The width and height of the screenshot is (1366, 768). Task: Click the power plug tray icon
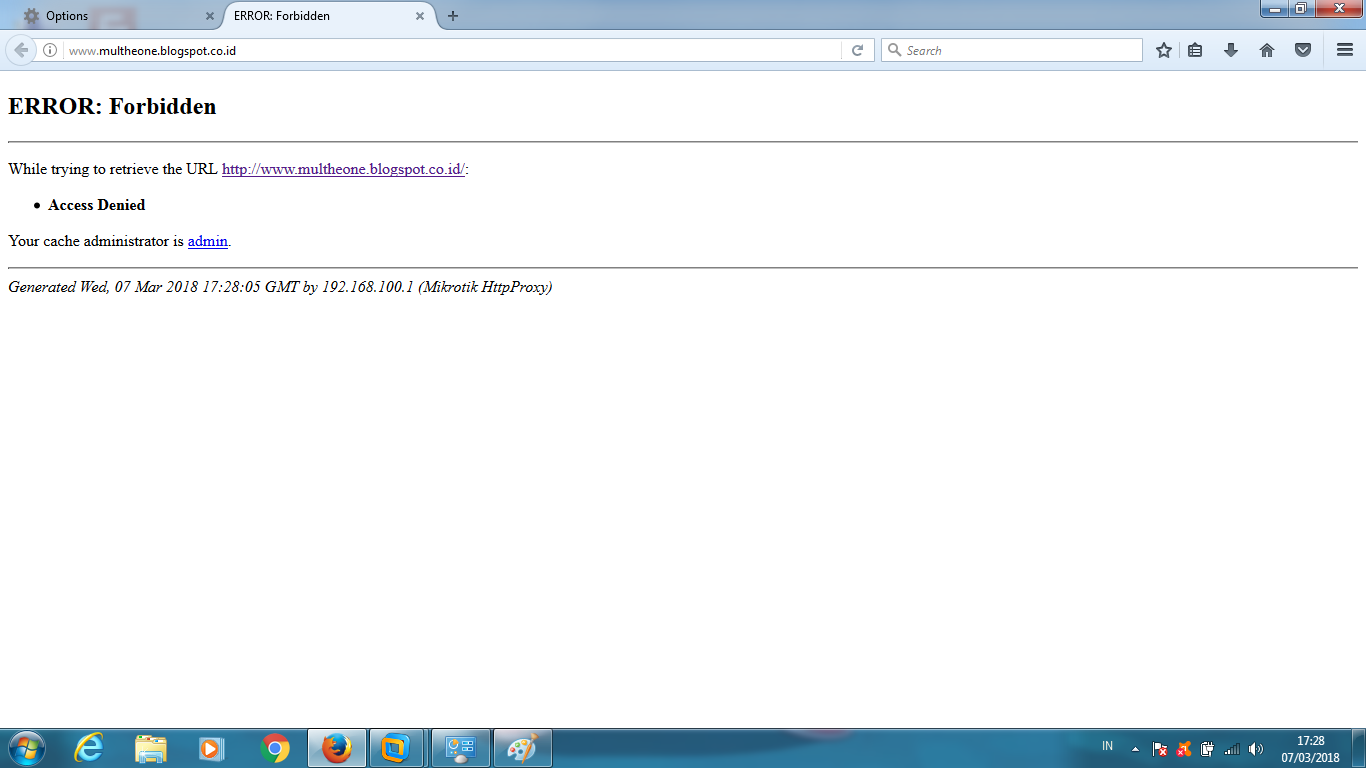click(x=1208, y=749)
